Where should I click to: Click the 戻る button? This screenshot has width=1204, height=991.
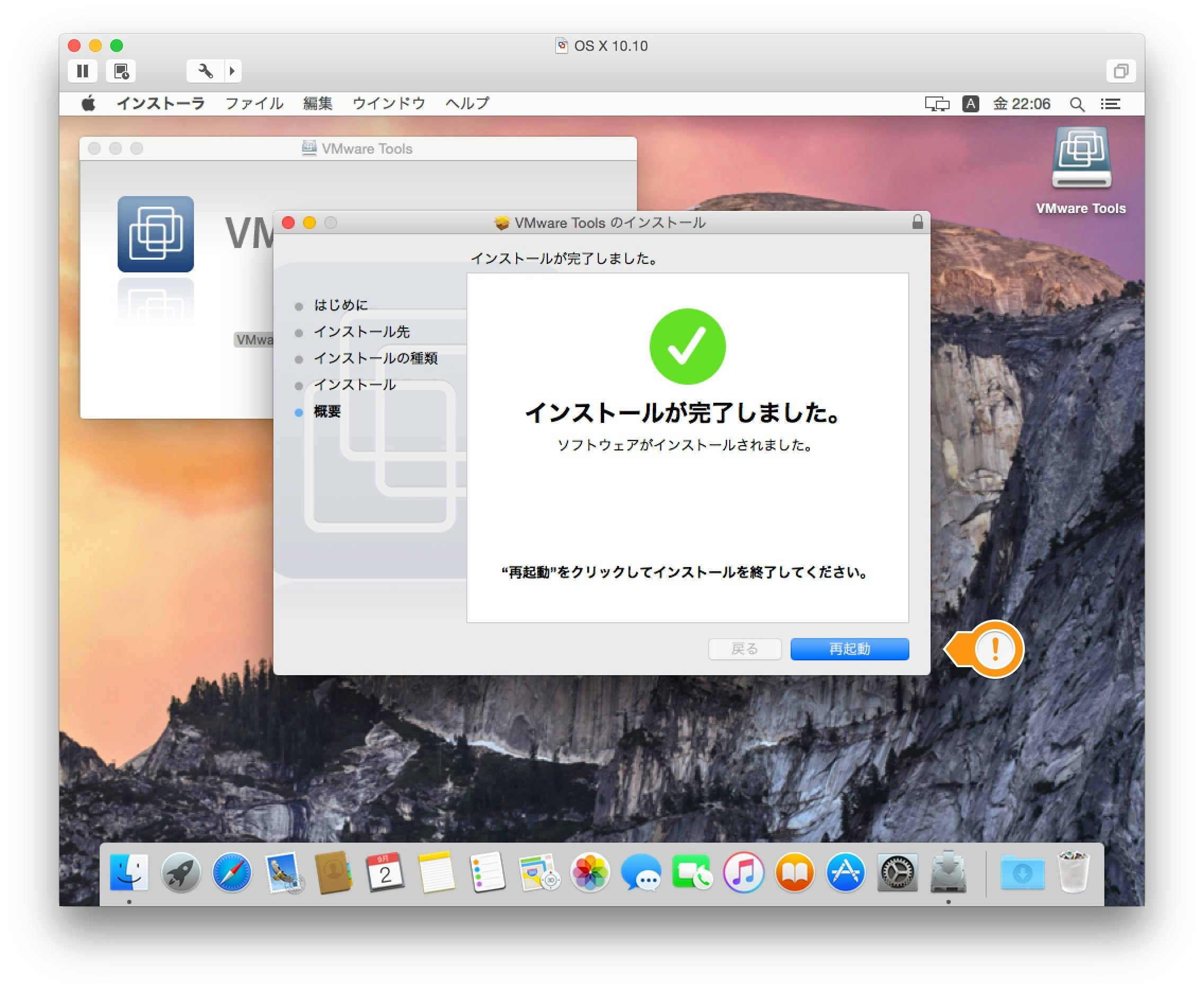[745, 649]
